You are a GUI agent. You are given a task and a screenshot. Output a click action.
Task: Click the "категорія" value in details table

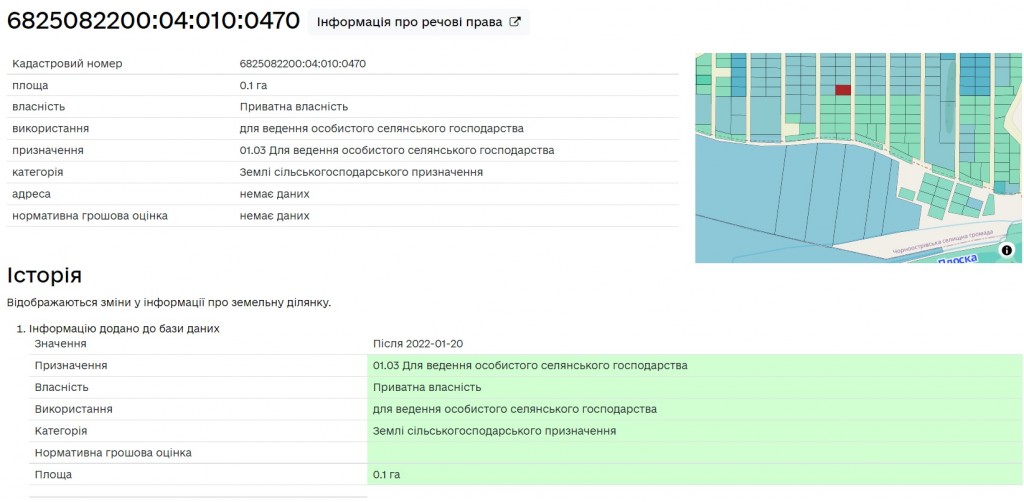(361, 173)
